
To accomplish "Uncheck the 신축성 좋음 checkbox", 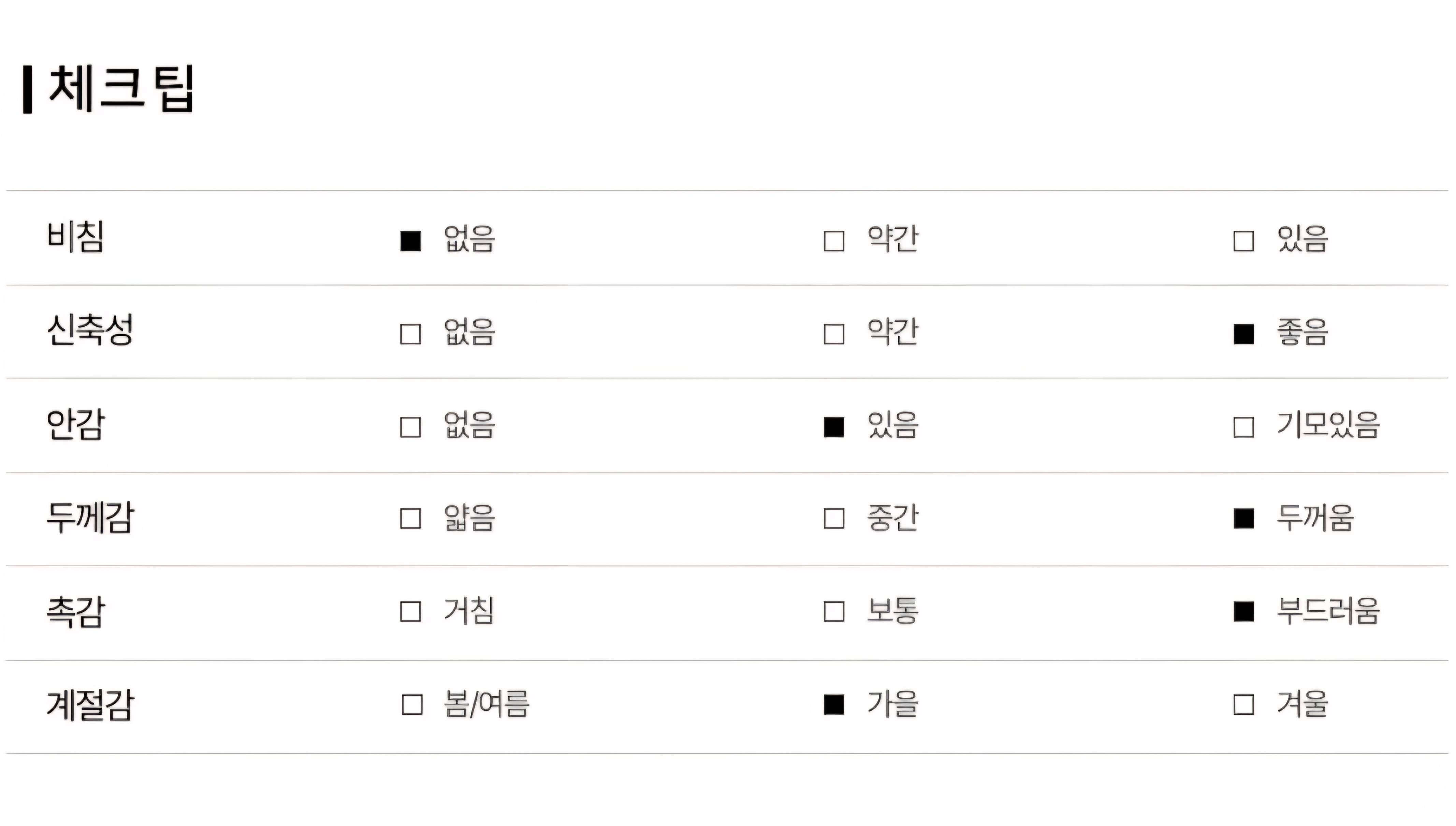I will click(1243, 334).
